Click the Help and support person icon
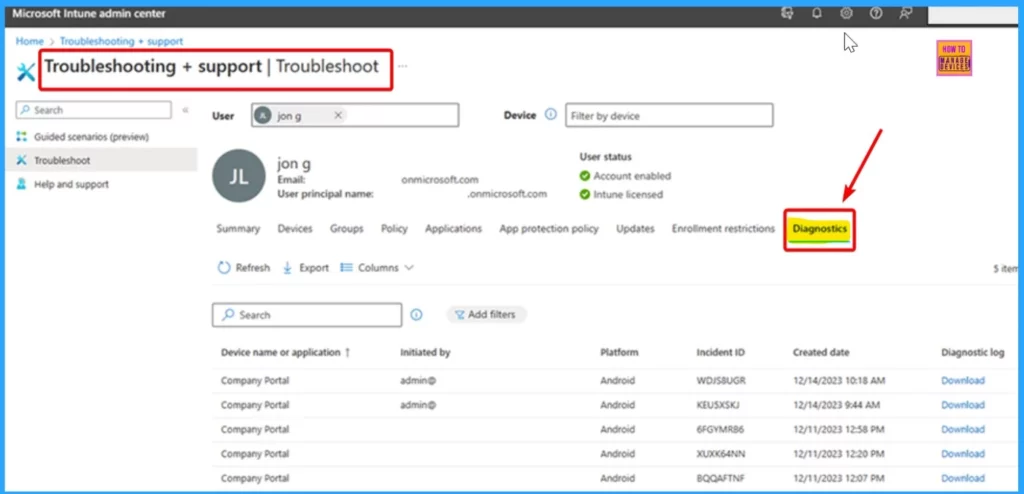Screen dimensions: 1024x494 [22, 184]
